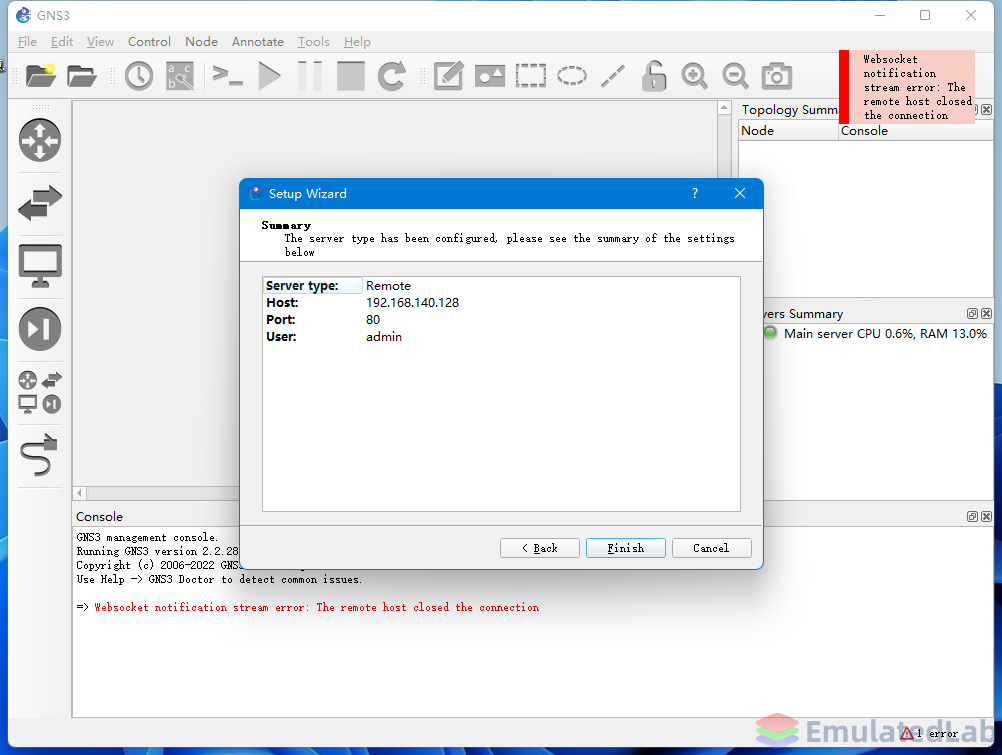Open the Control menu
Image resolution: width=1002 pixels, height=755 pixels.
coord(149,42)
